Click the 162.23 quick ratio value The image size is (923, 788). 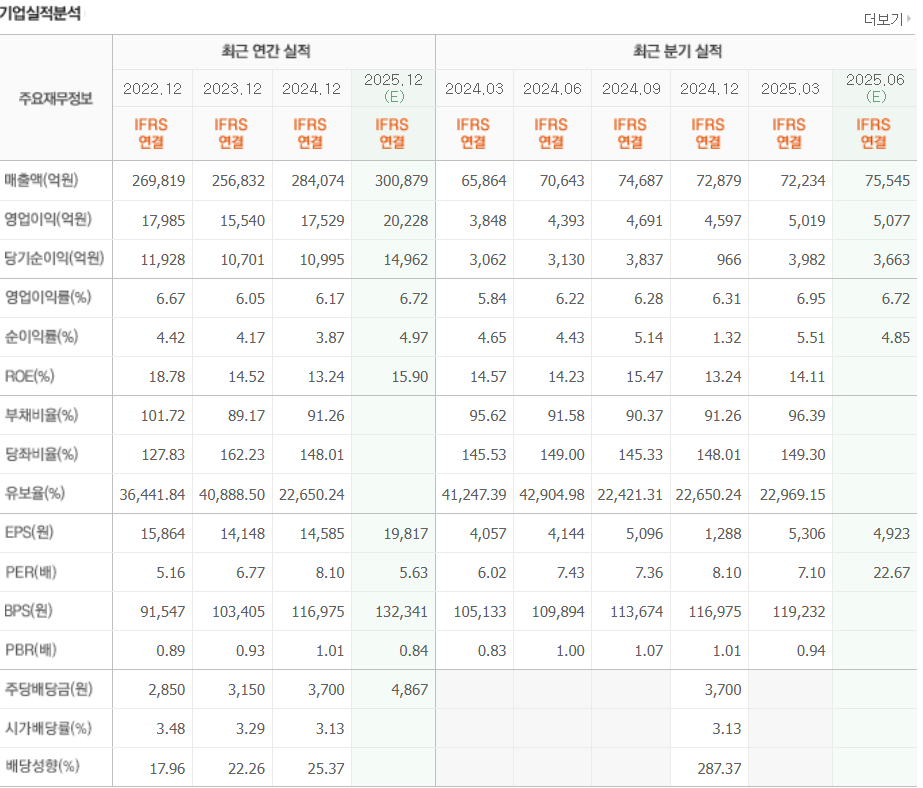pos(243,455)
